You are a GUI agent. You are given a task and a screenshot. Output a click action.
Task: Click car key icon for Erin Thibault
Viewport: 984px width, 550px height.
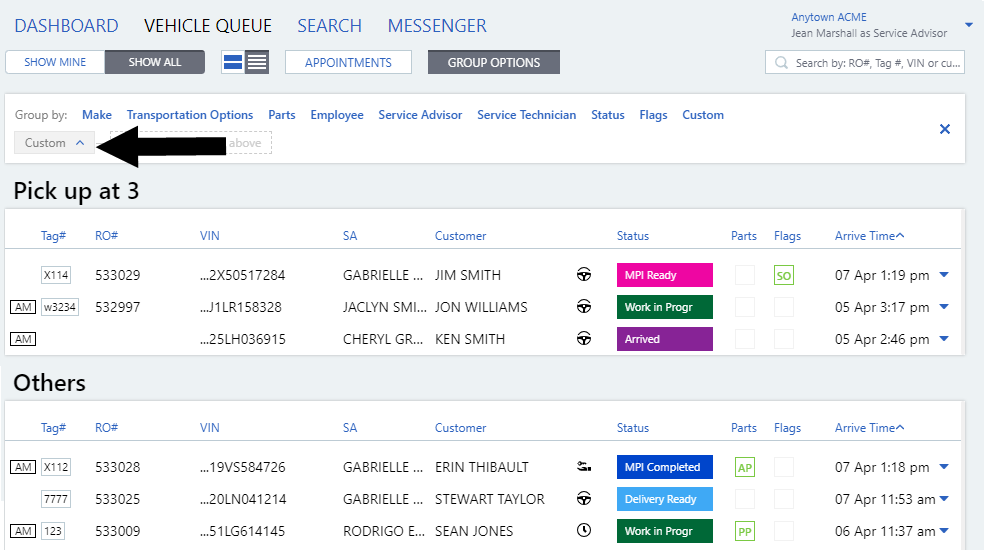(x=584, y=467)
